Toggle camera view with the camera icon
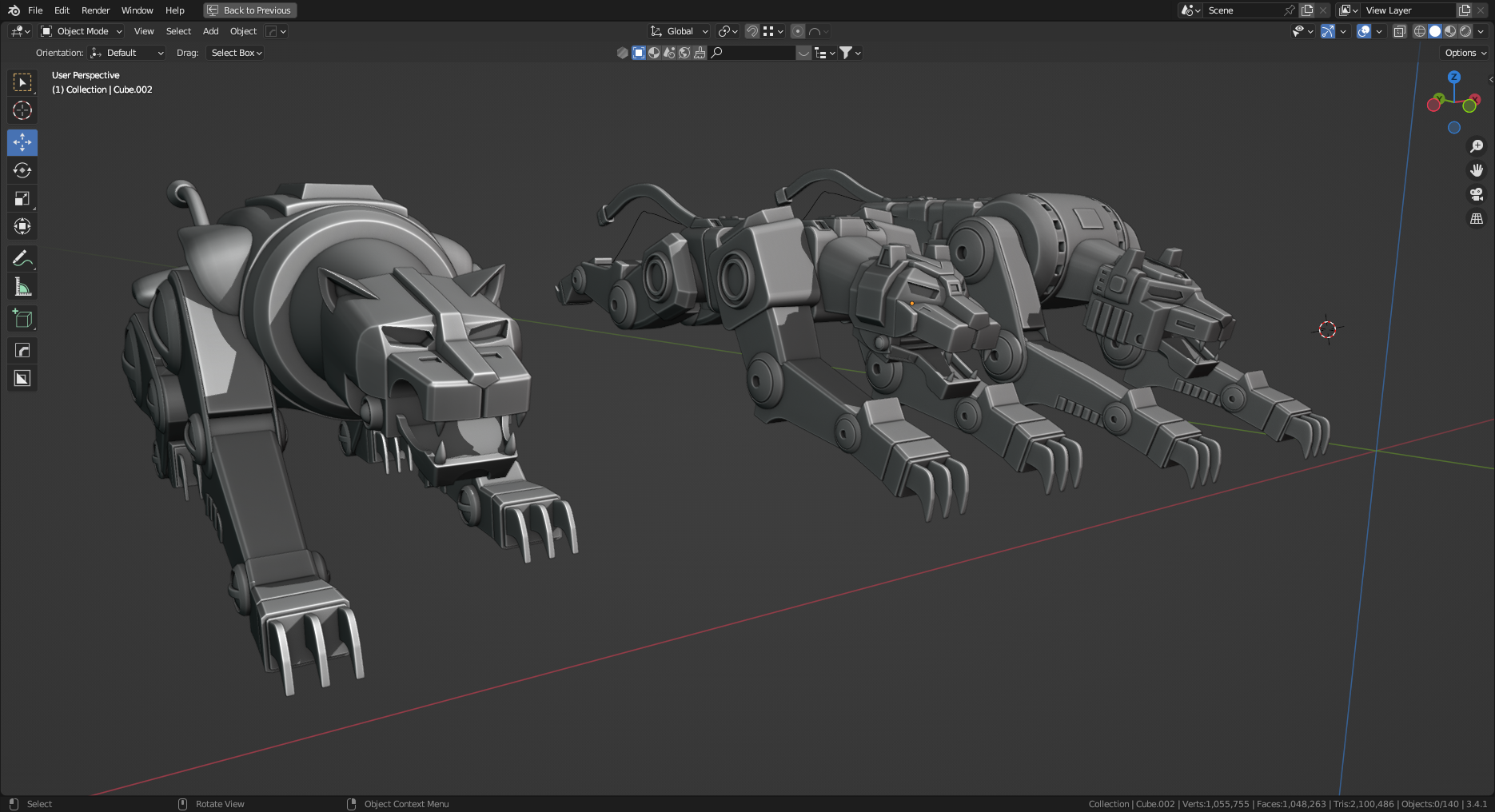The image size is (1495, 812). coord(1477,194)
